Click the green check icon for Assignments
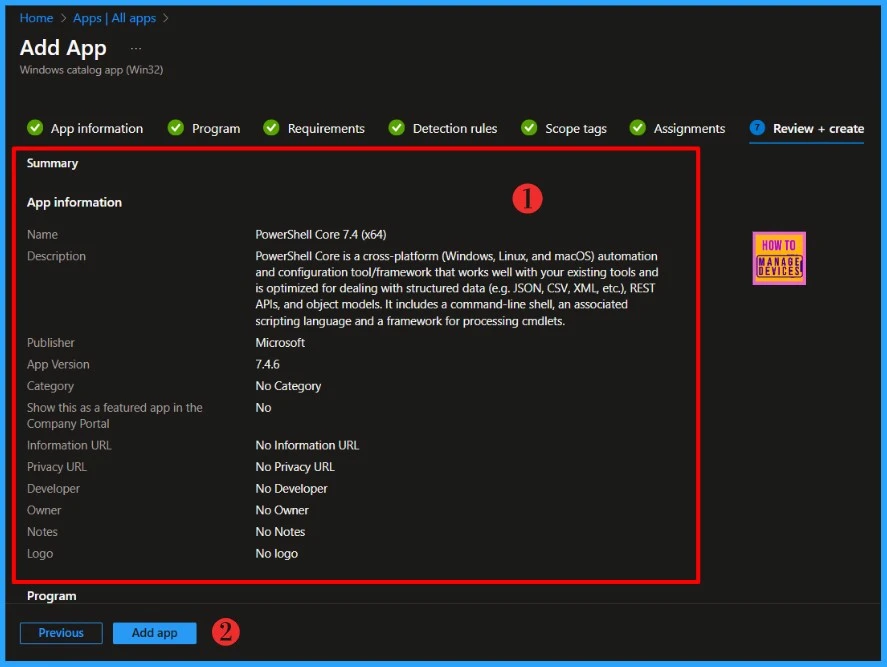The image size is (887, 667). 638,128
